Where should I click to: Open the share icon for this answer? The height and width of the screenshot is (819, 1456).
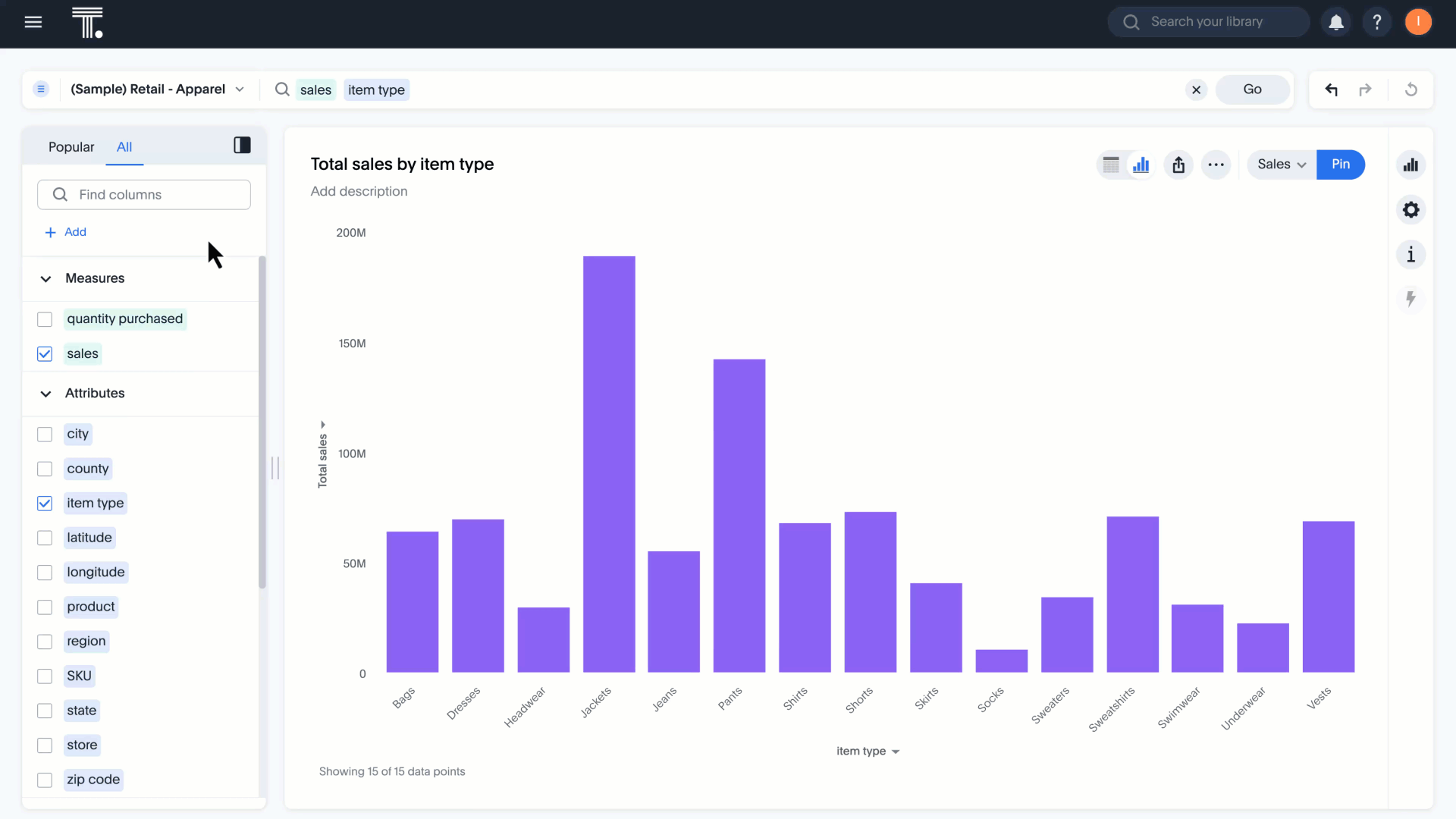(x=1178, y=165)
